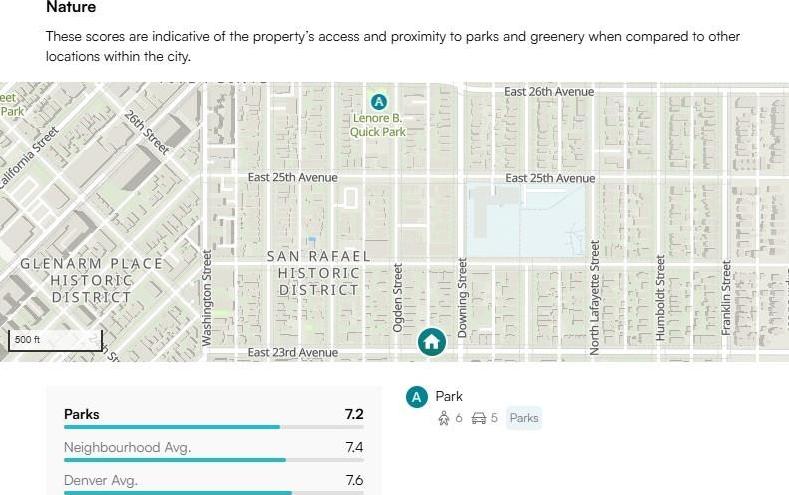Screen dimensions: 789x495
Task: Click the Glenarm Place Historic District label
Action: coord(92,280)
